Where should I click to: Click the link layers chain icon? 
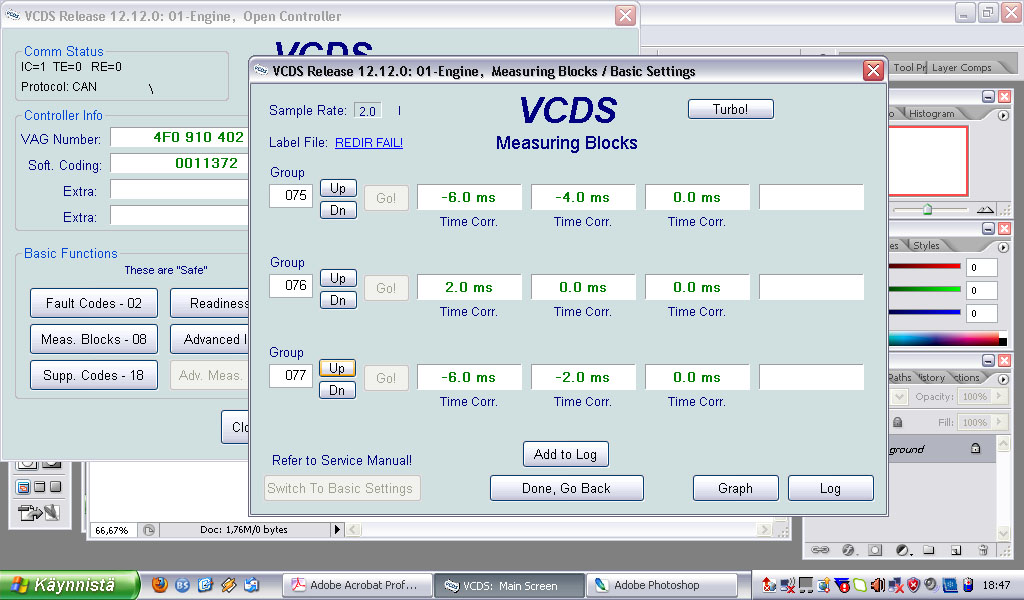tap(820, 550)
